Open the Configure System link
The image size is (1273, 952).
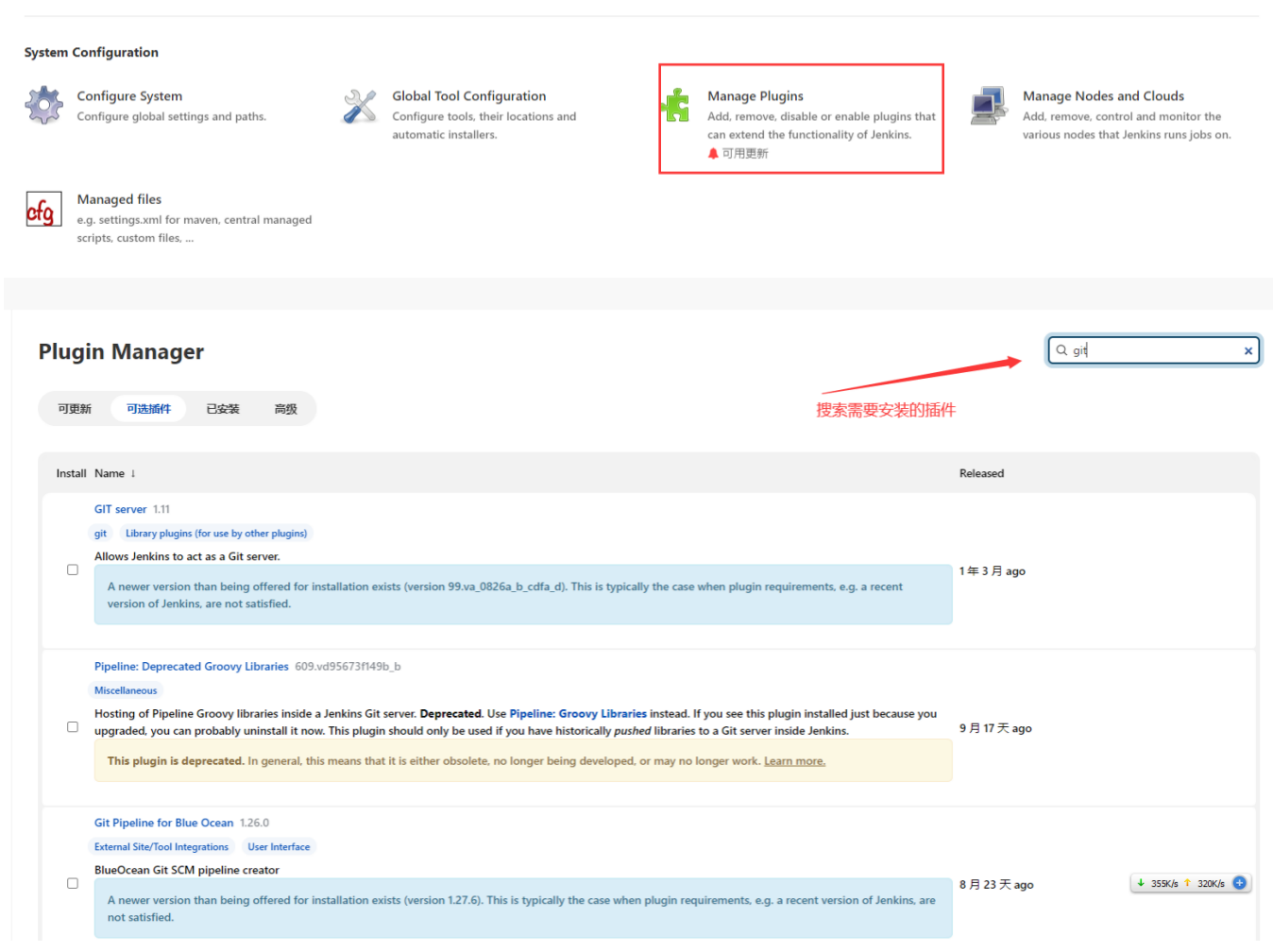[129, 96]
